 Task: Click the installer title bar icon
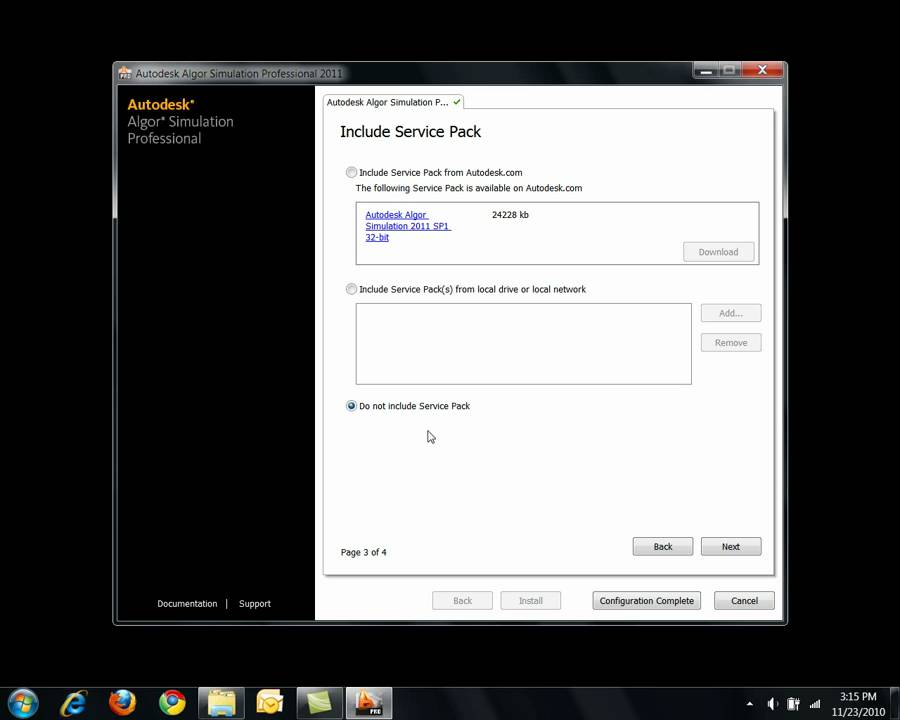[125, 73]
